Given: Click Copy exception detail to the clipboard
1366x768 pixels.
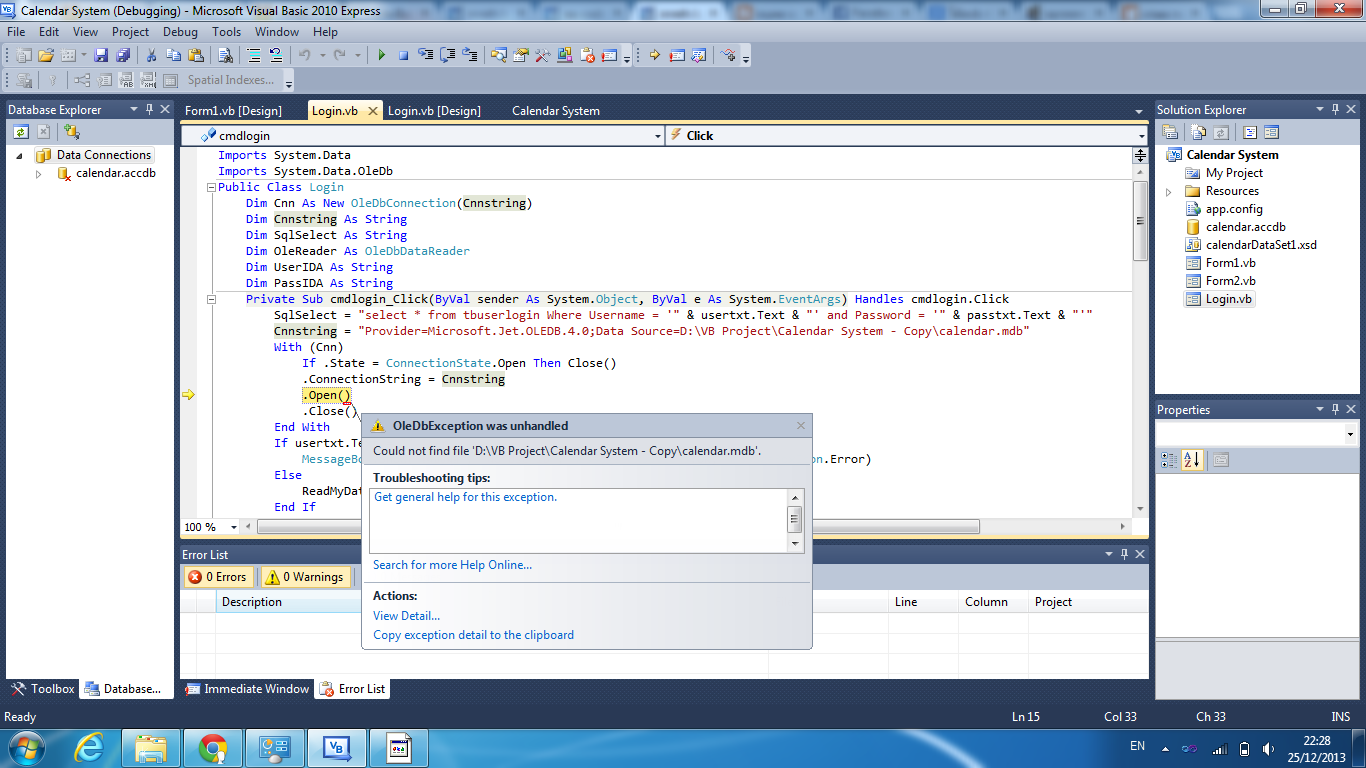Looking at the screenshot, I should tap(473, 635).
